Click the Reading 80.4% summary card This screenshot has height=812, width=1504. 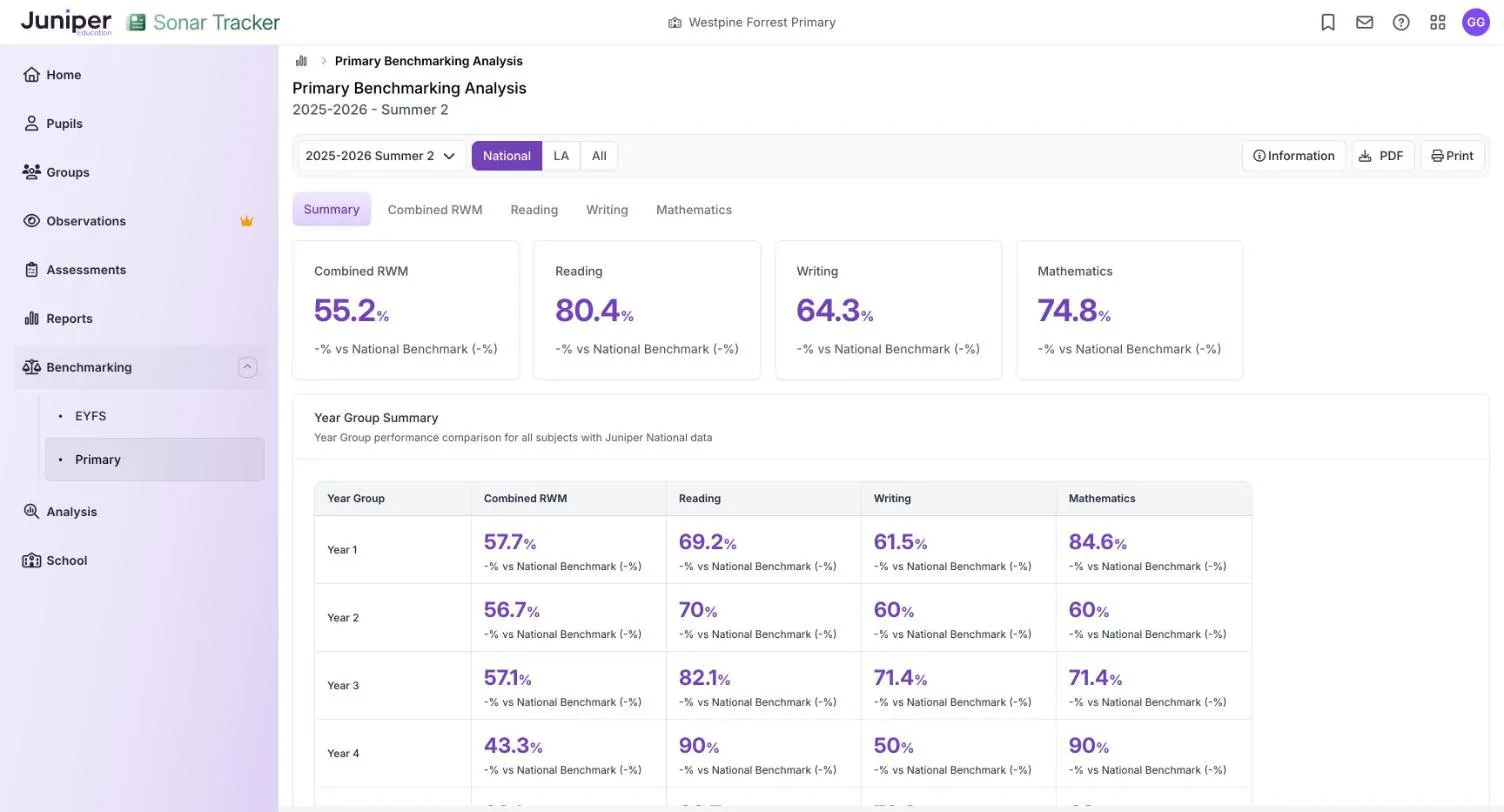647,310
